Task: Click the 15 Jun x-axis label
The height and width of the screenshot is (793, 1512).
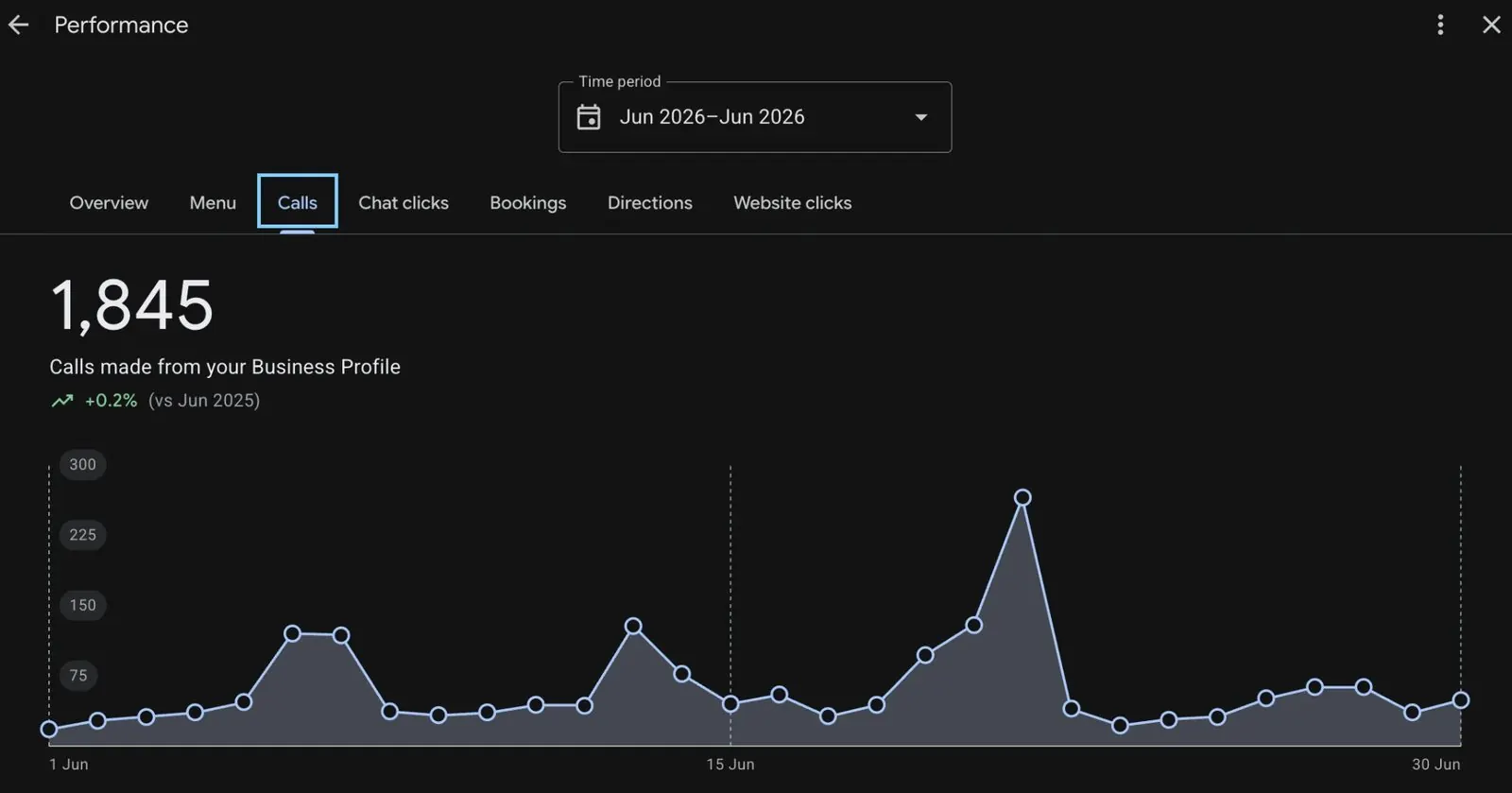Action: click(x=730, y=764)
